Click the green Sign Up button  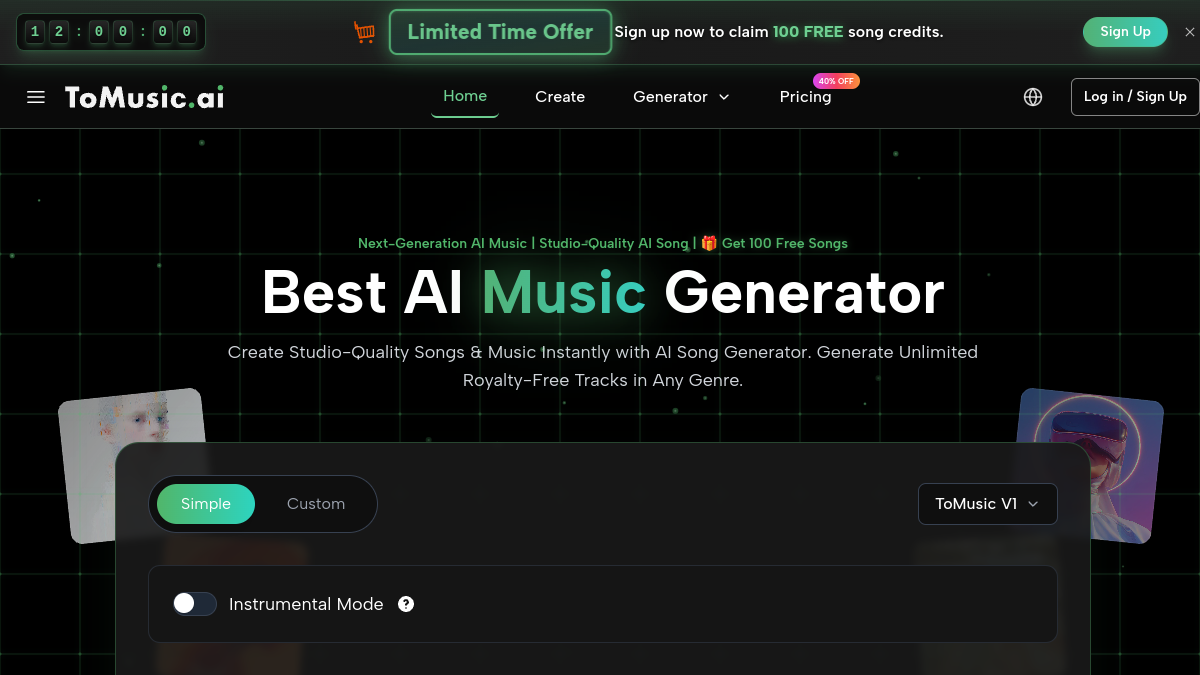pos(1125,32)
